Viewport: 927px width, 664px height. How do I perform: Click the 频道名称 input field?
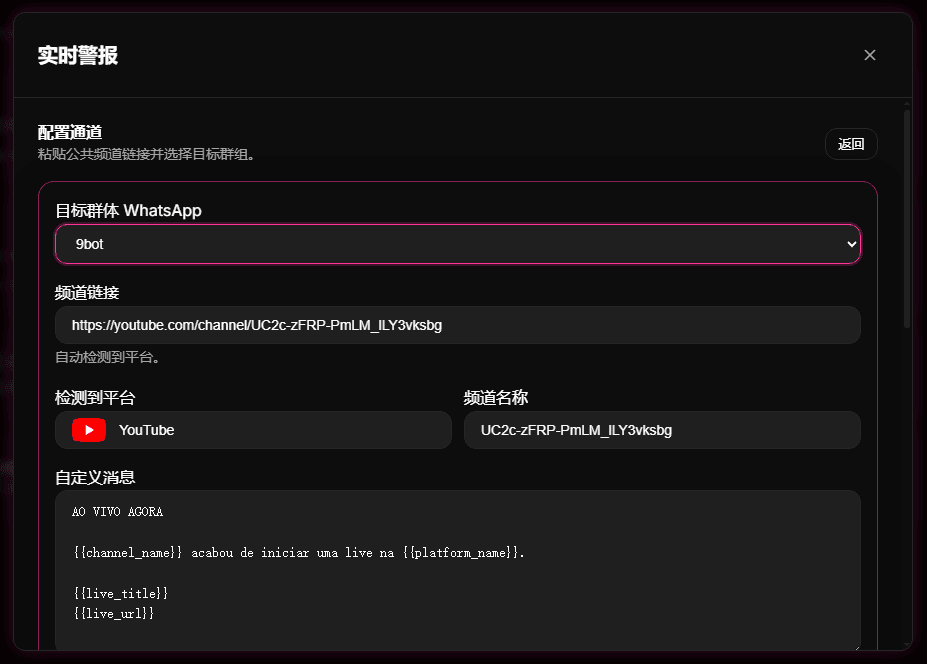[662, 430]
